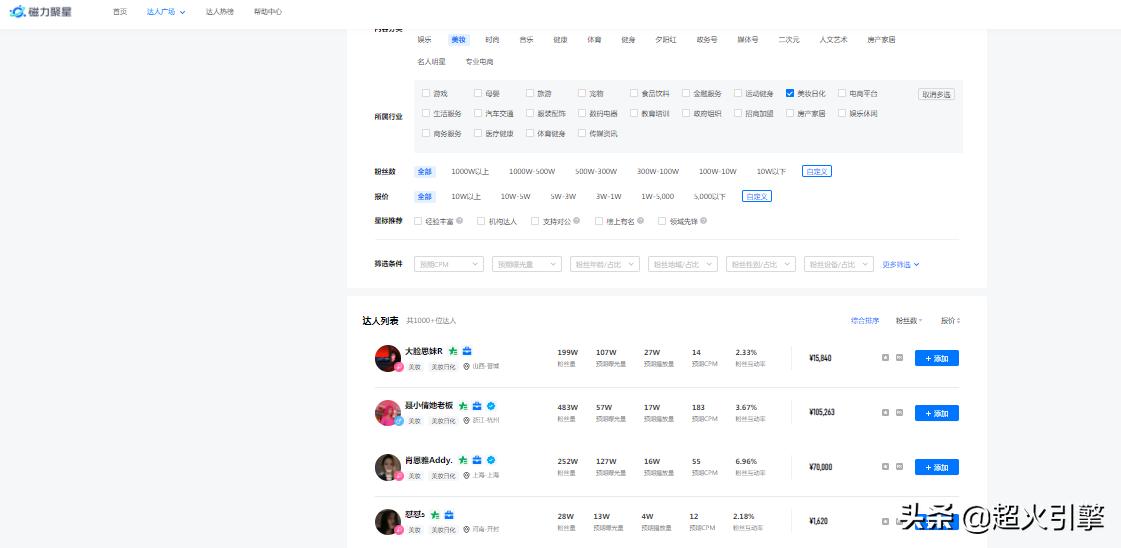This screenshot has height=548, width=1121.
Task: Sort talent list by 粉丝数
Action: [x=909, y=321]
